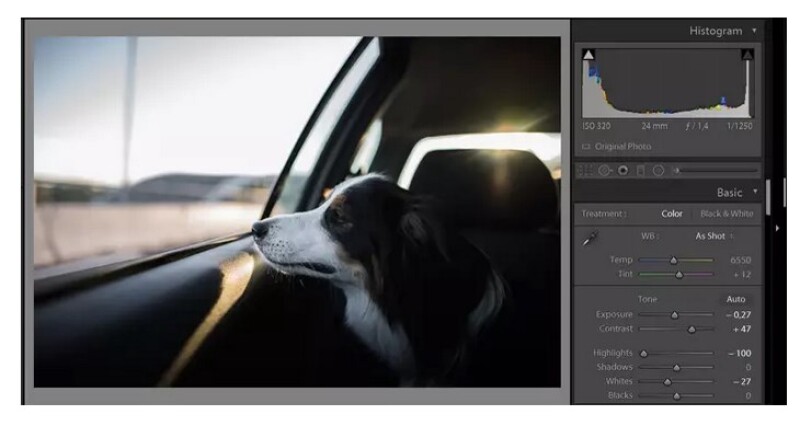The width and height of the screenshot is (800, 426).
Task: Open the WB As Shot dropdown
Action: (x=714, y=236)
